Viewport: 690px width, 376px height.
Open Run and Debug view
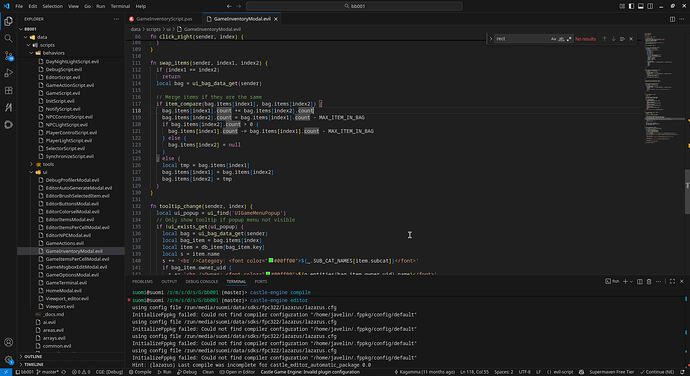[x=8, y=73]
